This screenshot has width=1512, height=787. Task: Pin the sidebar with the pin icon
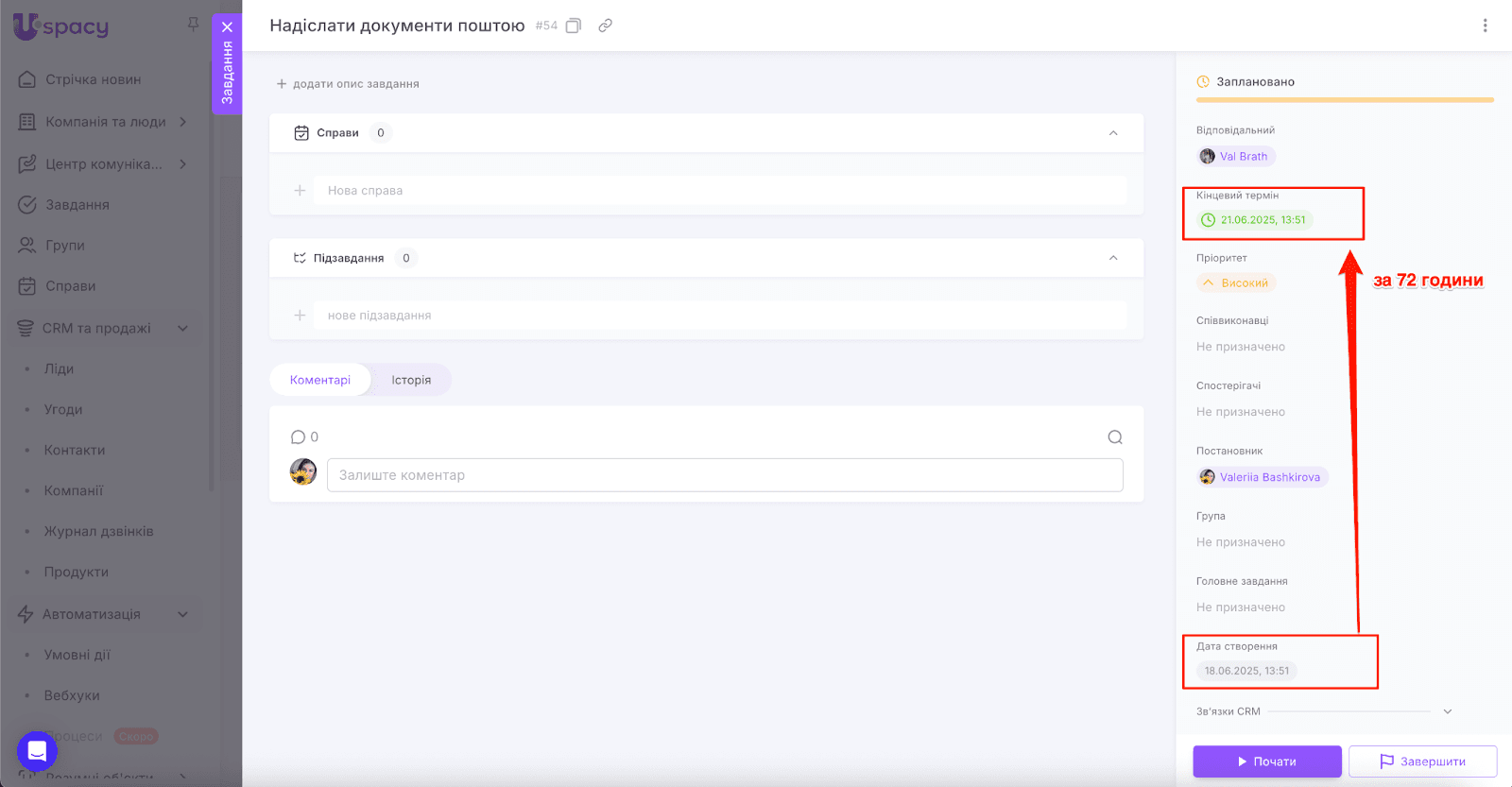[193, 24]
